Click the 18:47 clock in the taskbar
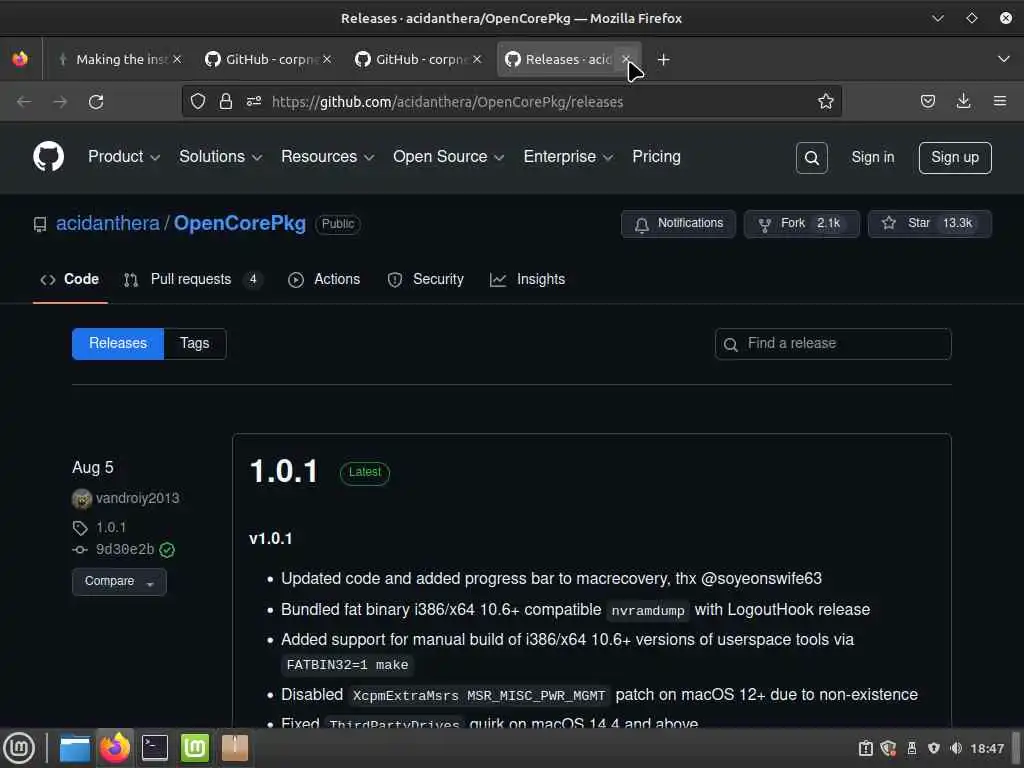The width and height of the screenshot is (1024, 768). pyautogui.click(x=986, y=748)
